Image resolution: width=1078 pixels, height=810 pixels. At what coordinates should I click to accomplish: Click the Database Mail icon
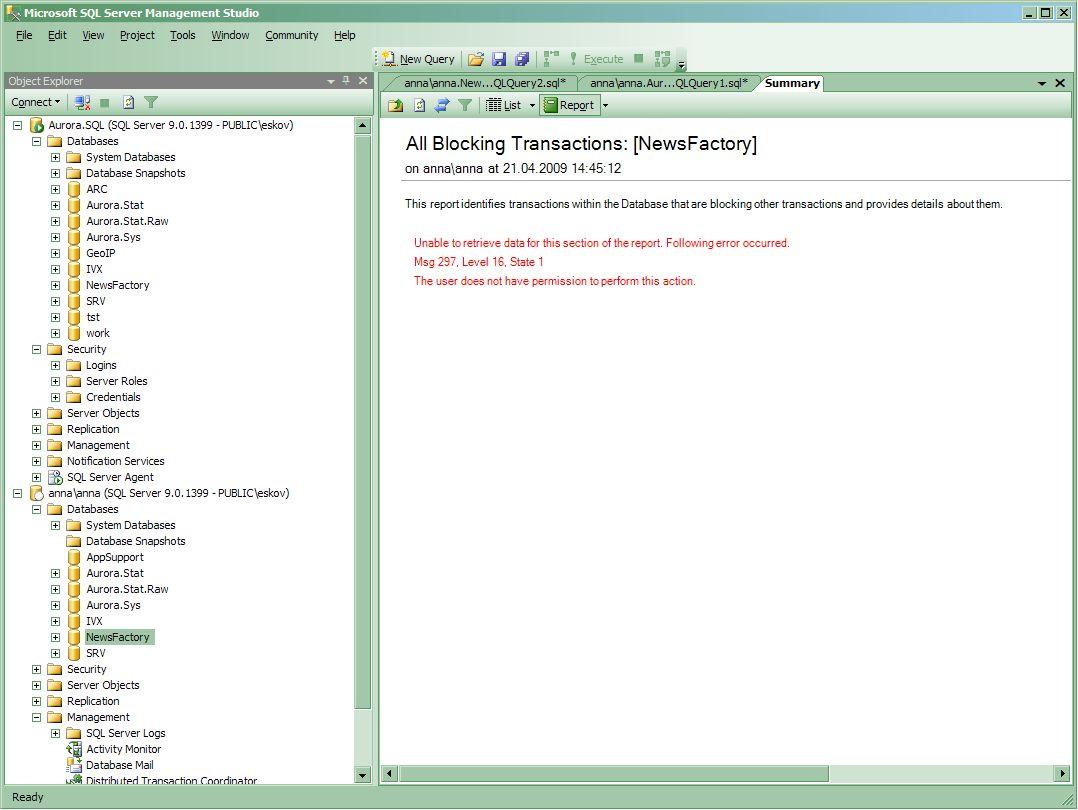[x=74, y=765]
